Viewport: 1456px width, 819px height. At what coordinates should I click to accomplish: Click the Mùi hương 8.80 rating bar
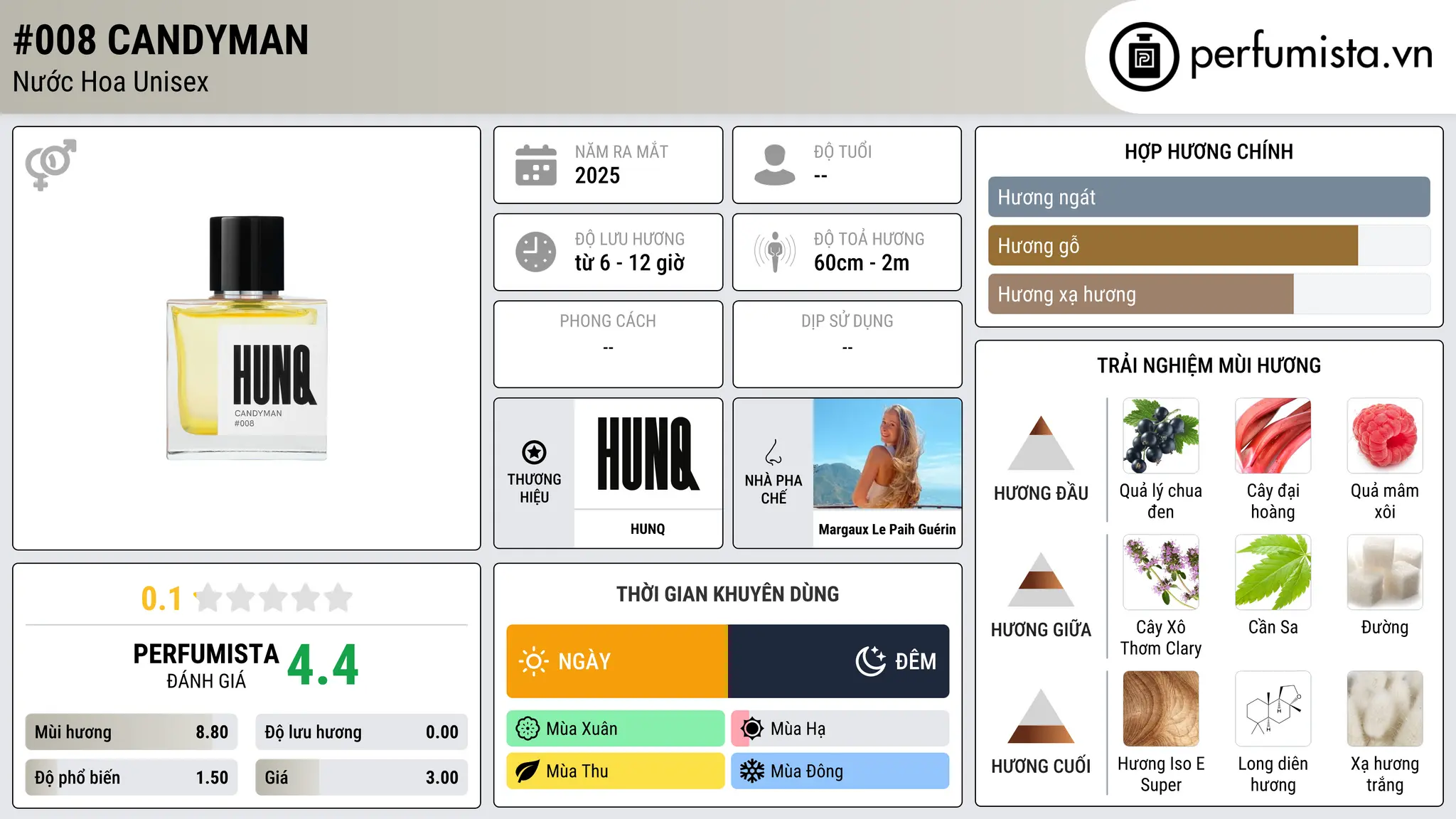click(x=132, y=732)
